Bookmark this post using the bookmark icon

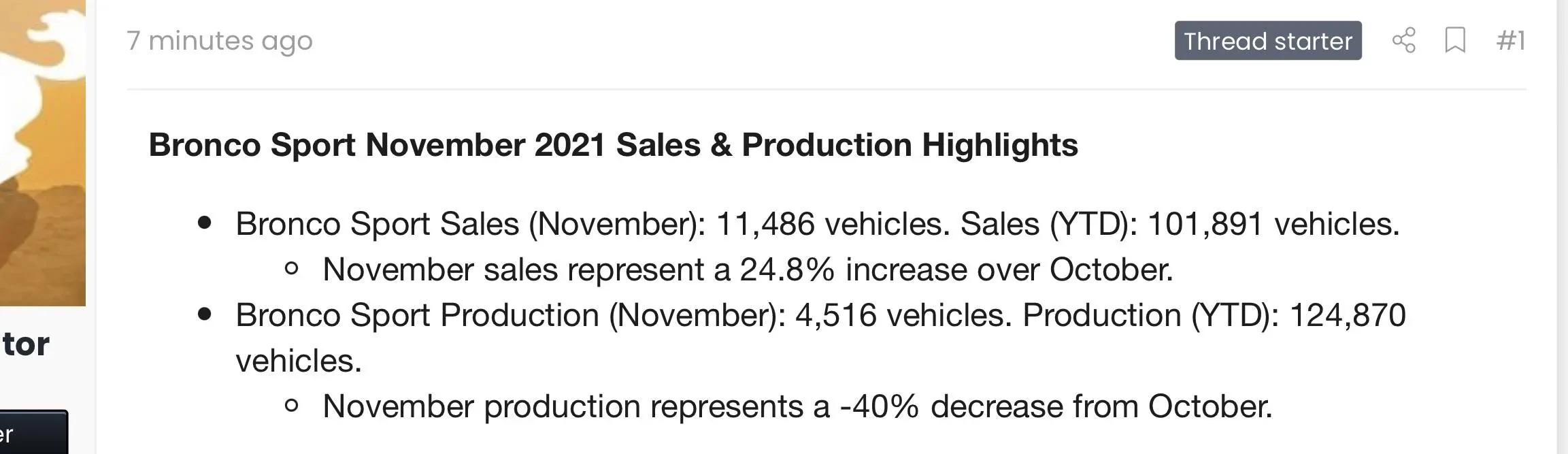1454,40
